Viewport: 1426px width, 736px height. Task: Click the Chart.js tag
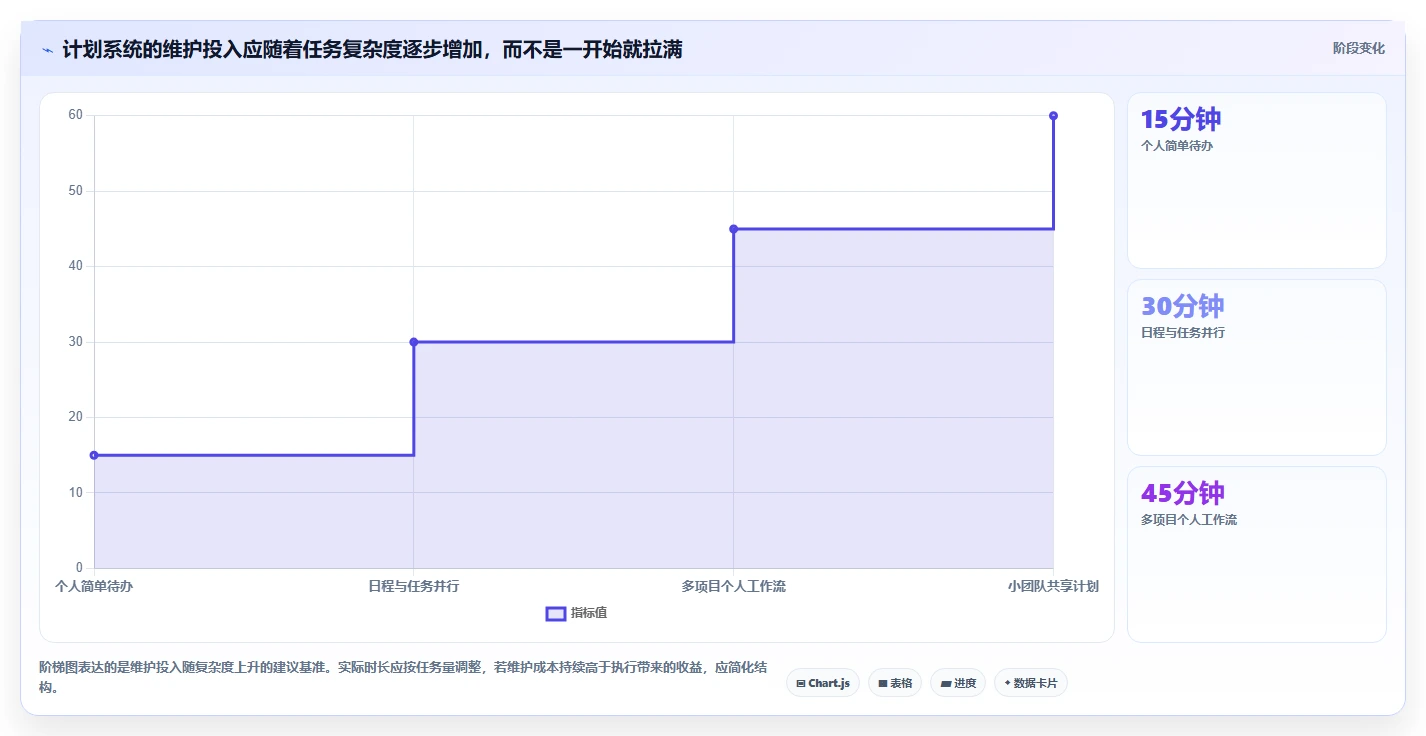(823, 683)
